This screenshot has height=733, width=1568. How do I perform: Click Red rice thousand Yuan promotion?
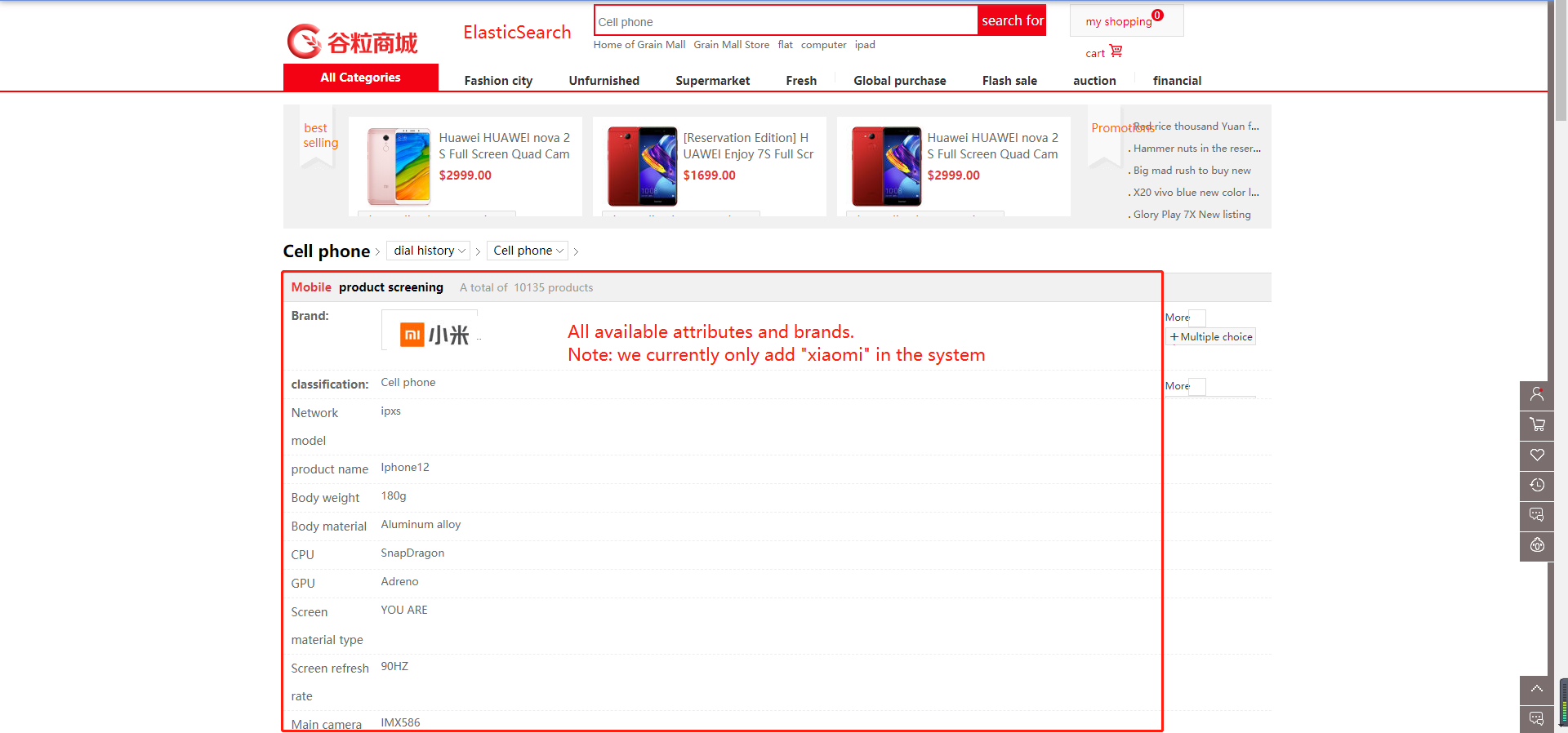click(x=1196, y=127)
